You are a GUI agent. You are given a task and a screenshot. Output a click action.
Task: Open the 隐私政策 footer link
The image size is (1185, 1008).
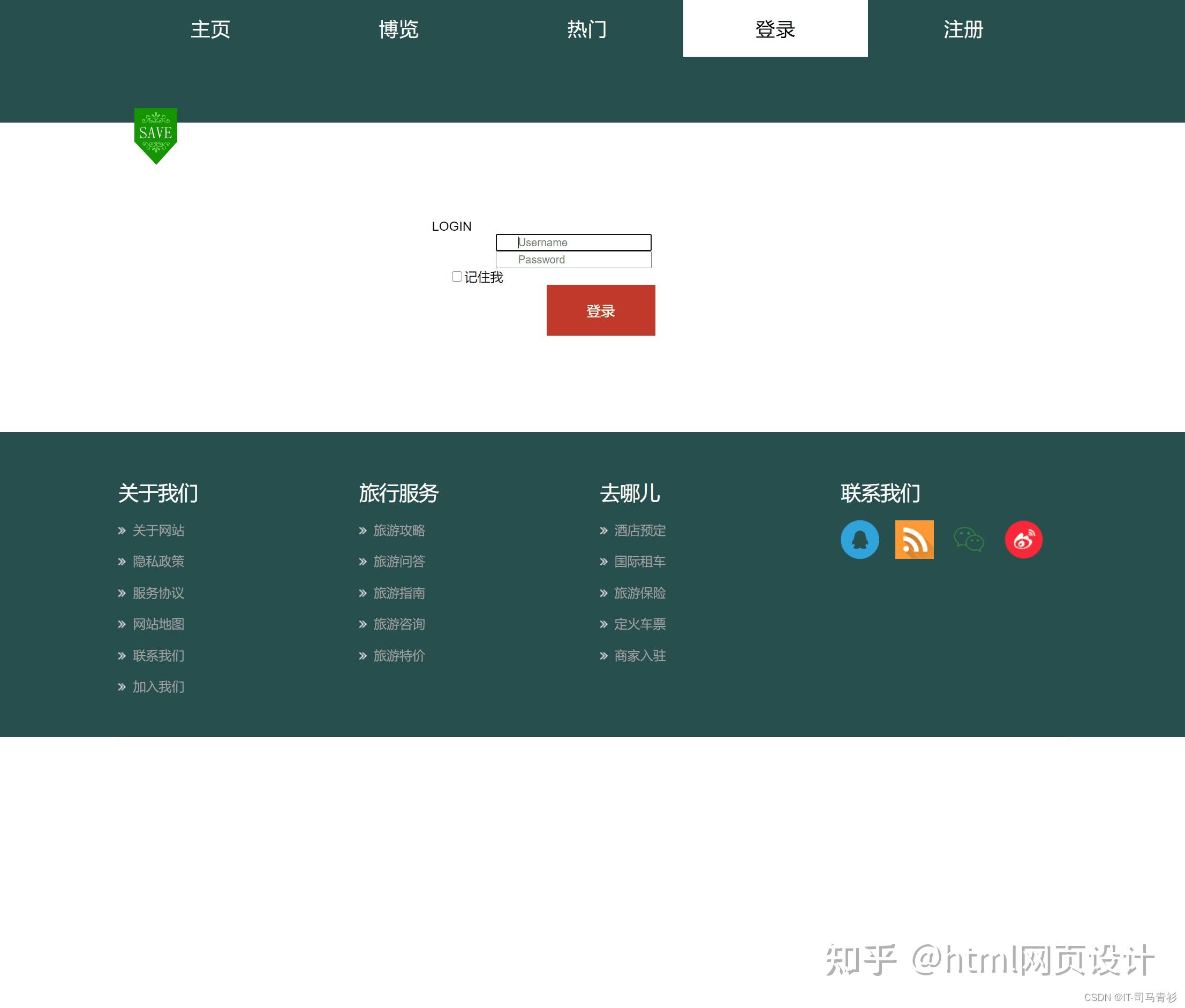[x=158, y=562]
